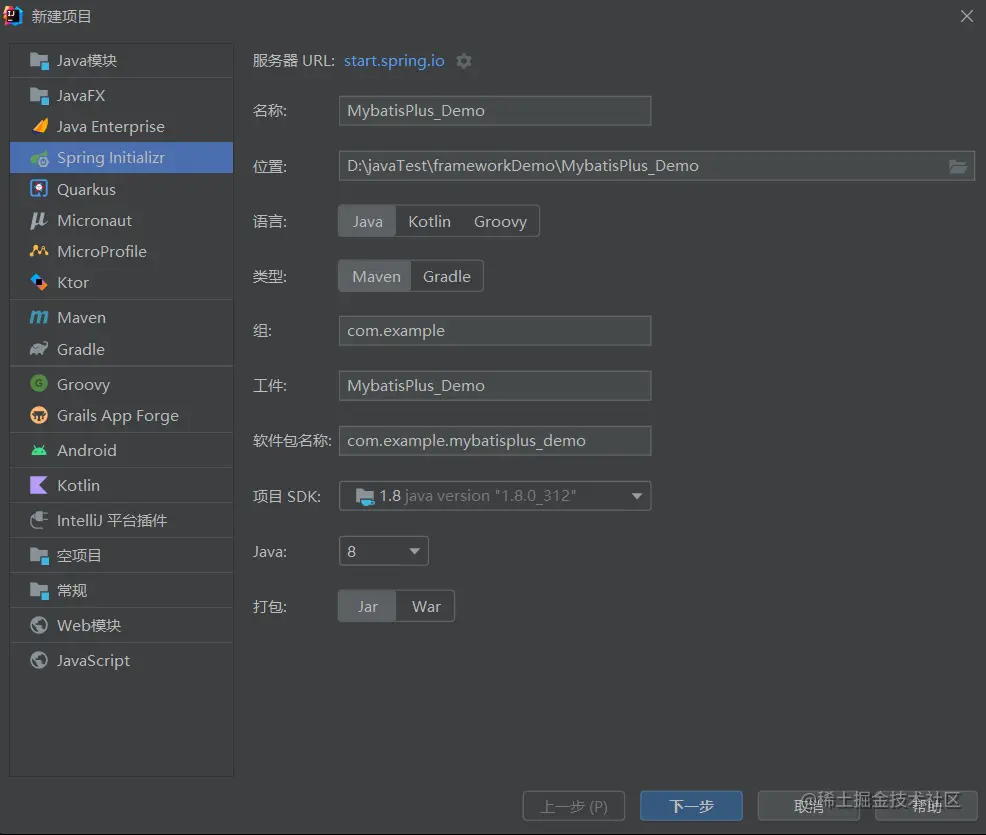
Task: Select Quarkus project generator
Action: tap(121, 189)
